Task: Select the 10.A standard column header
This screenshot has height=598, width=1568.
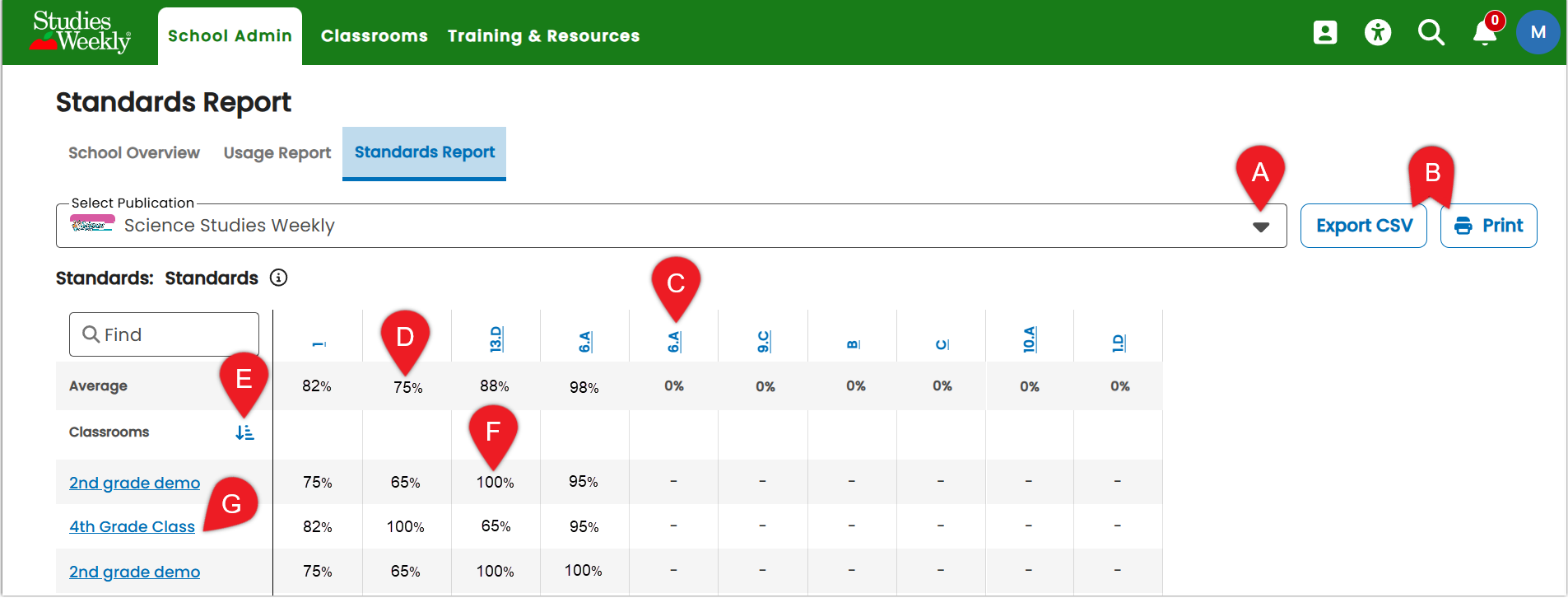Action: [1030, 339]
